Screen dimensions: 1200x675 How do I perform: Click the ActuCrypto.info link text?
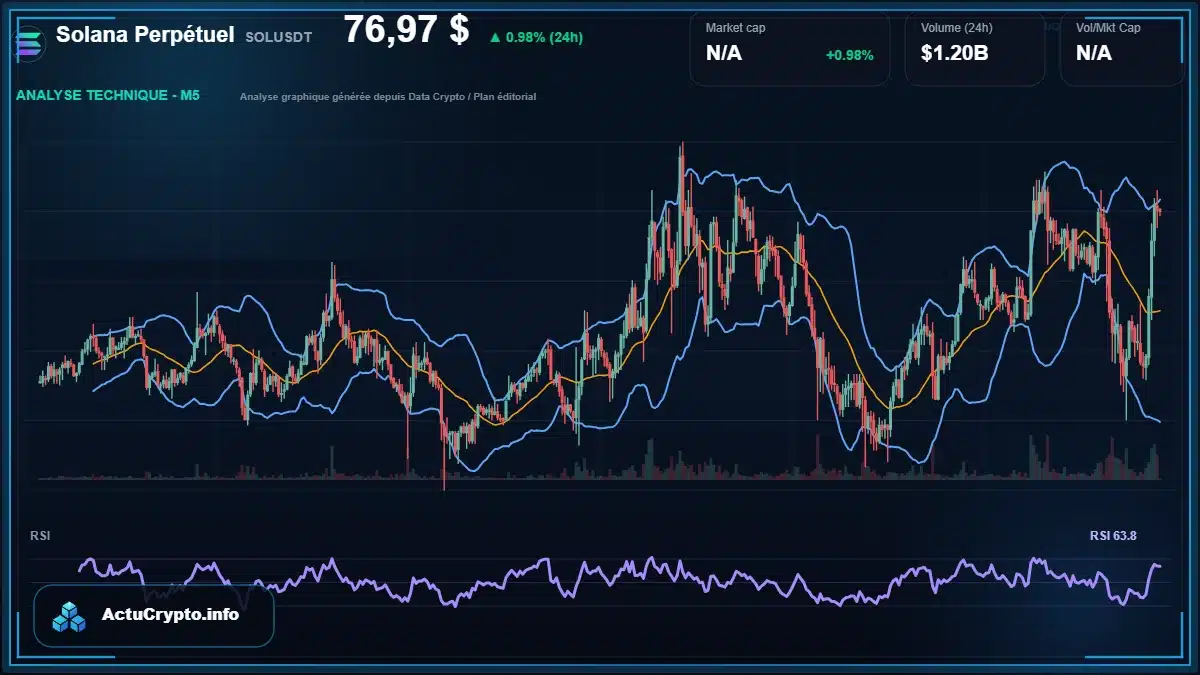171,615
